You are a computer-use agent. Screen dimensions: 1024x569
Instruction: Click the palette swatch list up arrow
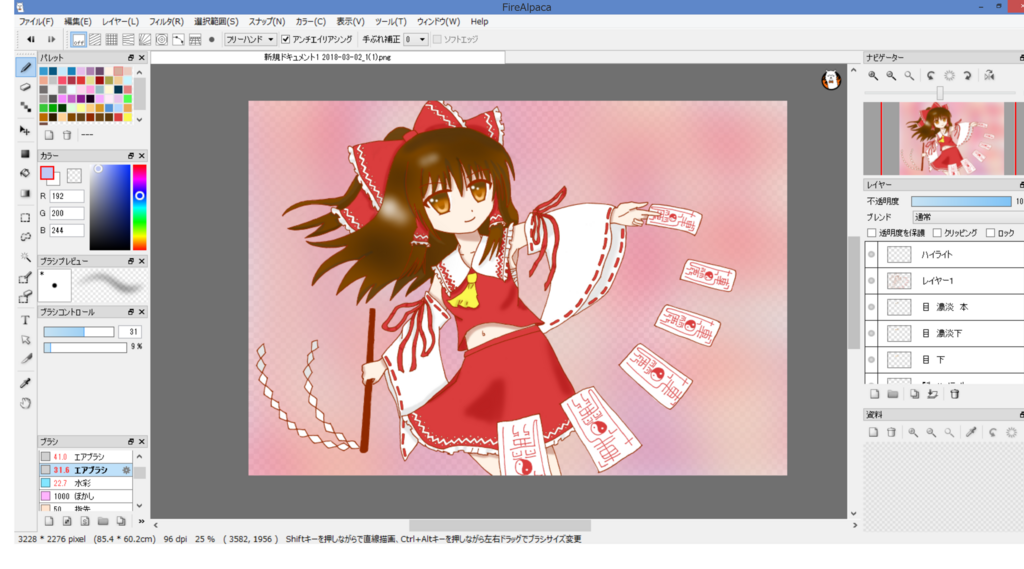140,72
